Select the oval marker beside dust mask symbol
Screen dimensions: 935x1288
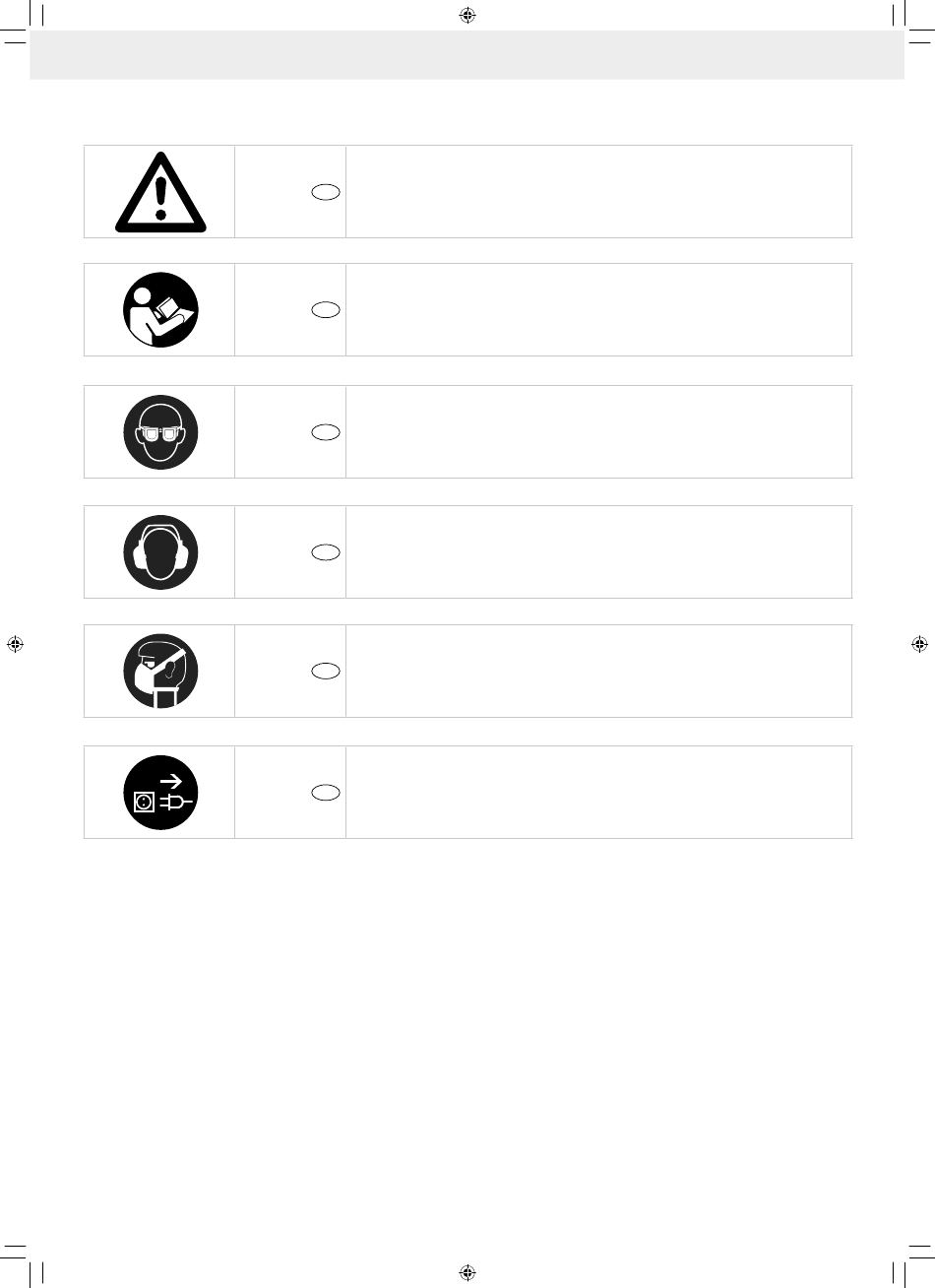pos(327,672)
